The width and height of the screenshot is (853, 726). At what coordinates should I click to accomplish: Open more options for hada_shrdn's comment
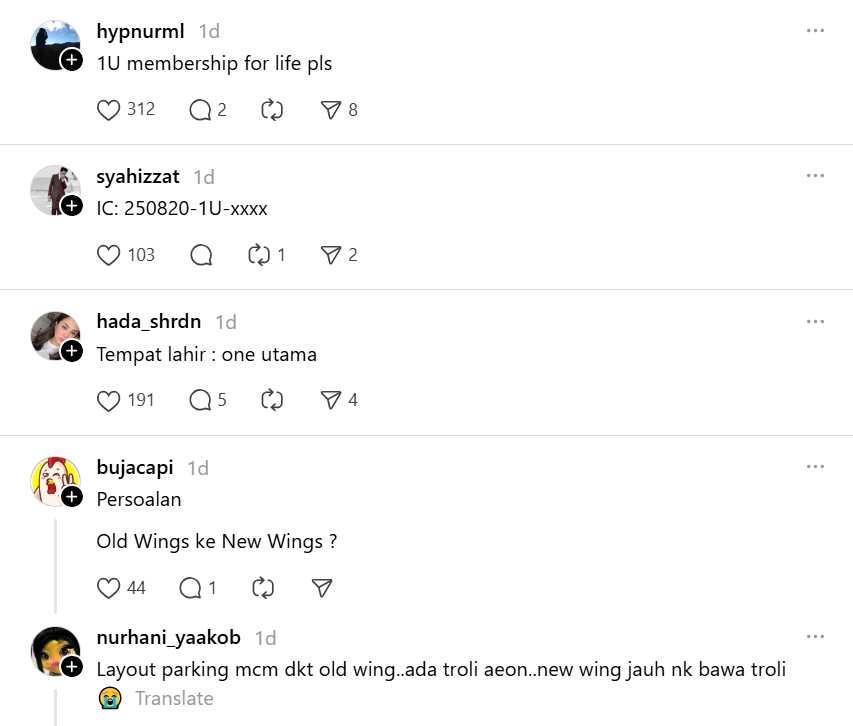click(815, 322)
